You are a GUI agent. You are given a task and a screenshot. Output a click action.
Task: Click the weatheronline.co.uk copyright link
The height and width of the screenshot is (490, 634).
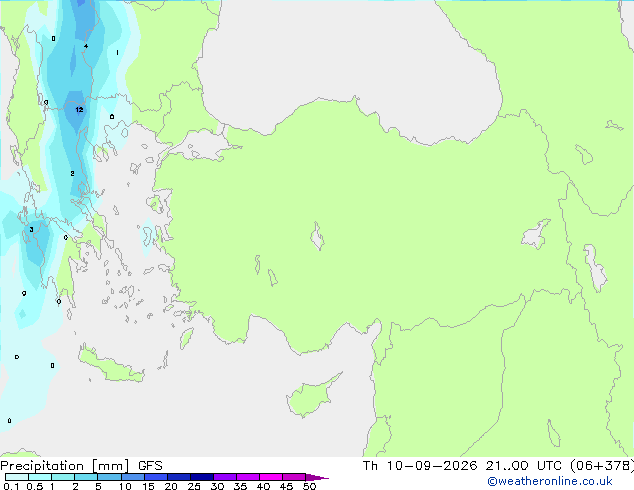[x=549, y=481]
